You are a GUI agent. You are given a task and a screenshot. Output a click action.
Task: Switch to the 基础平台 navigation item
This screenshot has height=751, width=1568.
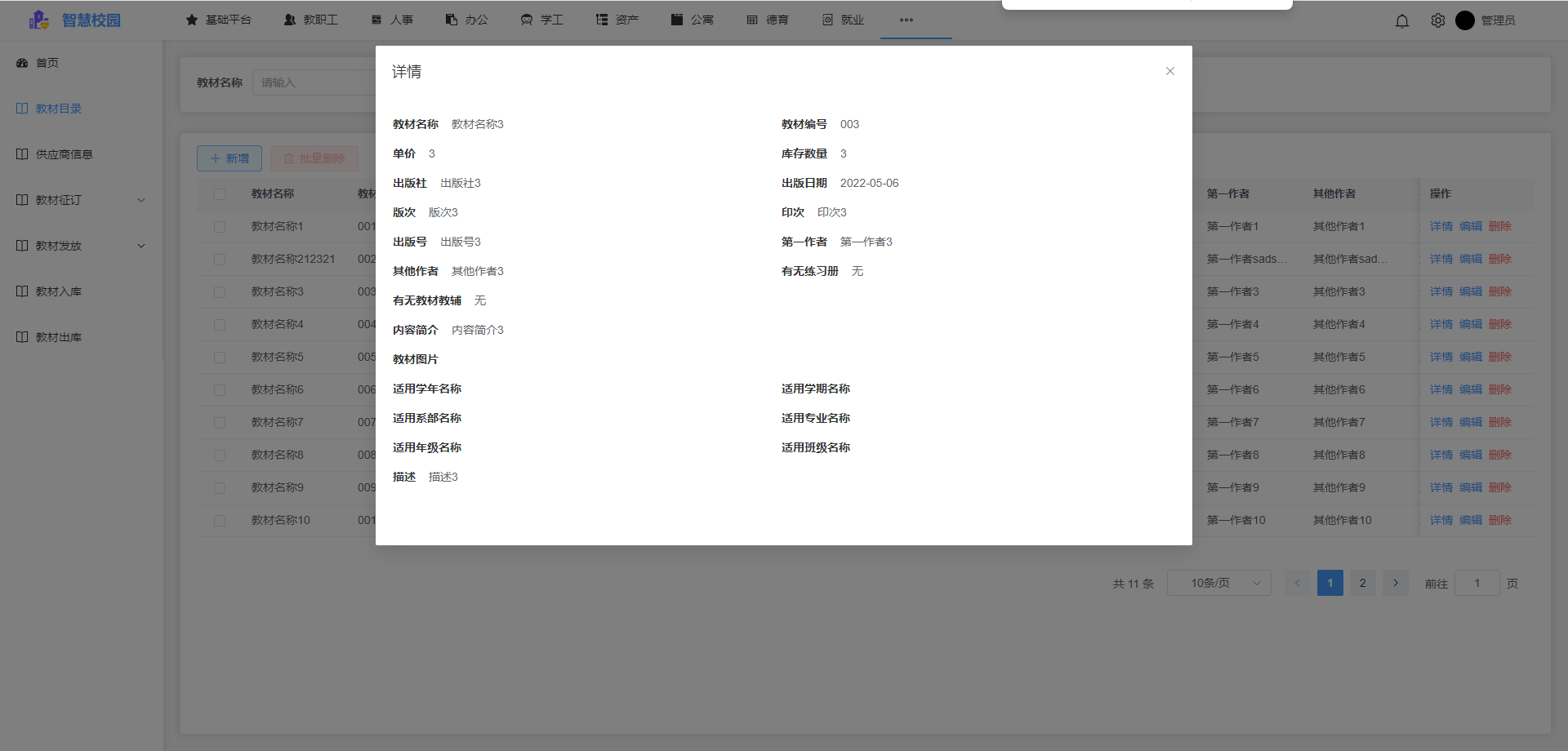(219, 19)
